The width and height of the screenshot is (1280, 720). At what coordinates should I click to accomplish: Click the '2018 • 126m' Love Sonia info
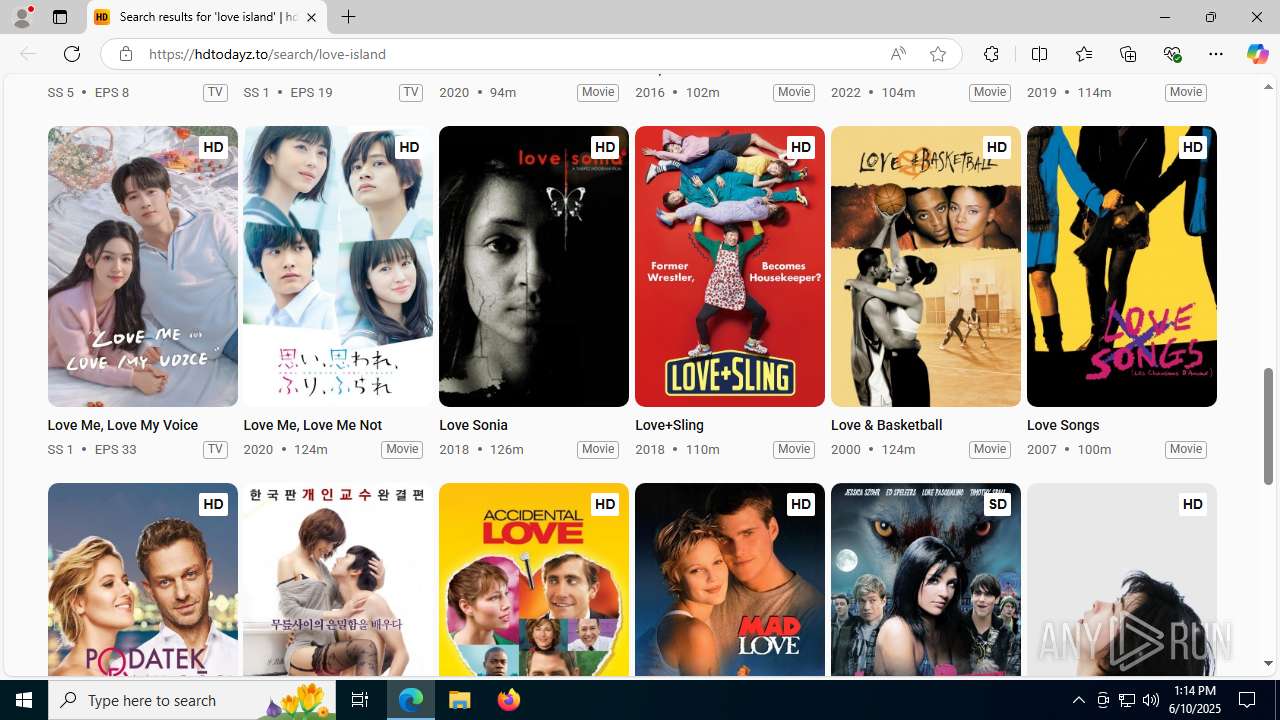coord(481,449)
